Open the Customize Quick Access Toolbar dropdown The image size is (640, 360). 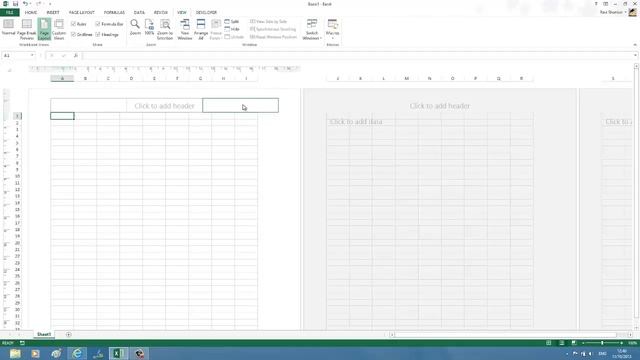point(50,4)
